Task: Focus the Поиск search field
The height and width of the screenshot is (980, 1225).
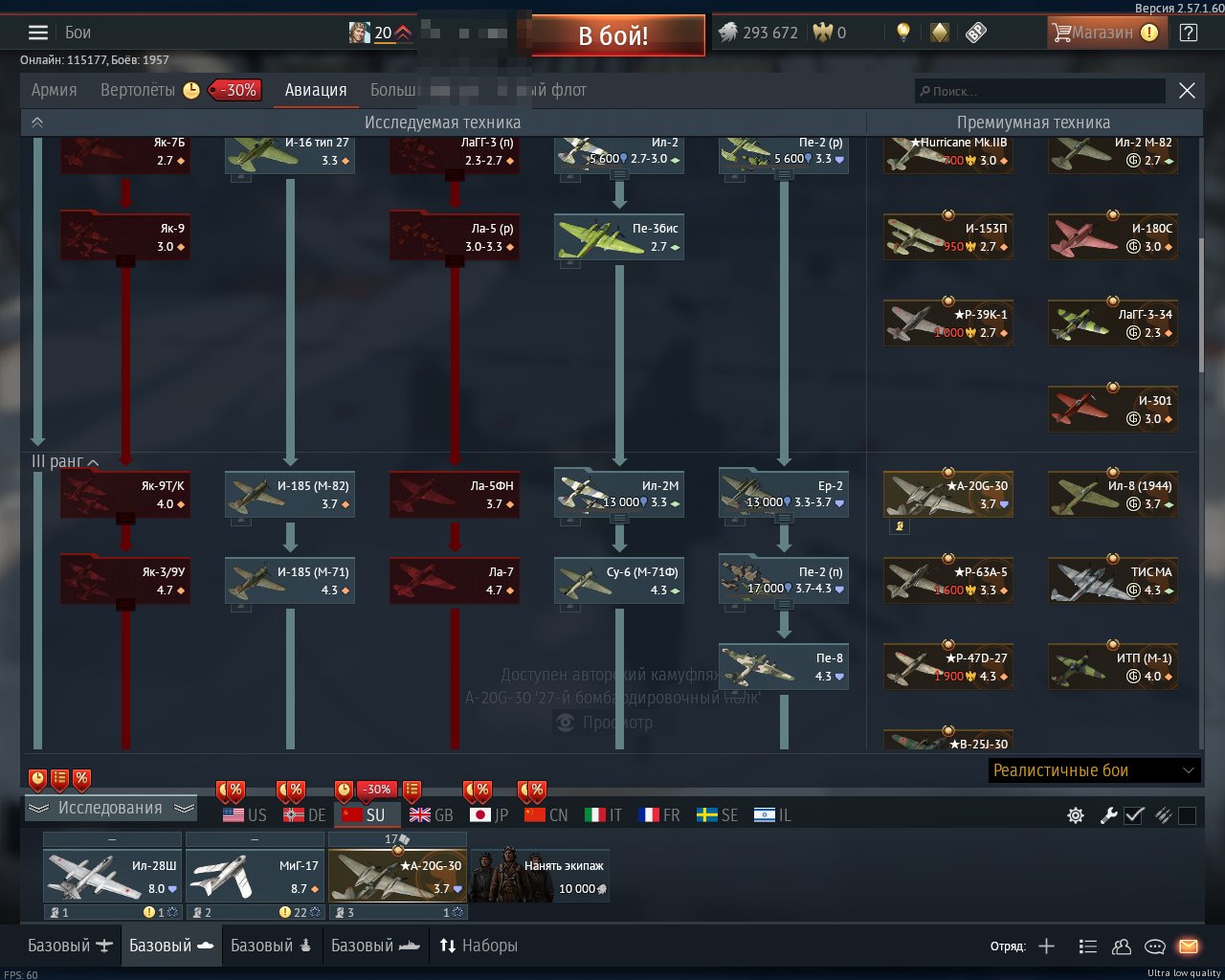Action: 1039,91
